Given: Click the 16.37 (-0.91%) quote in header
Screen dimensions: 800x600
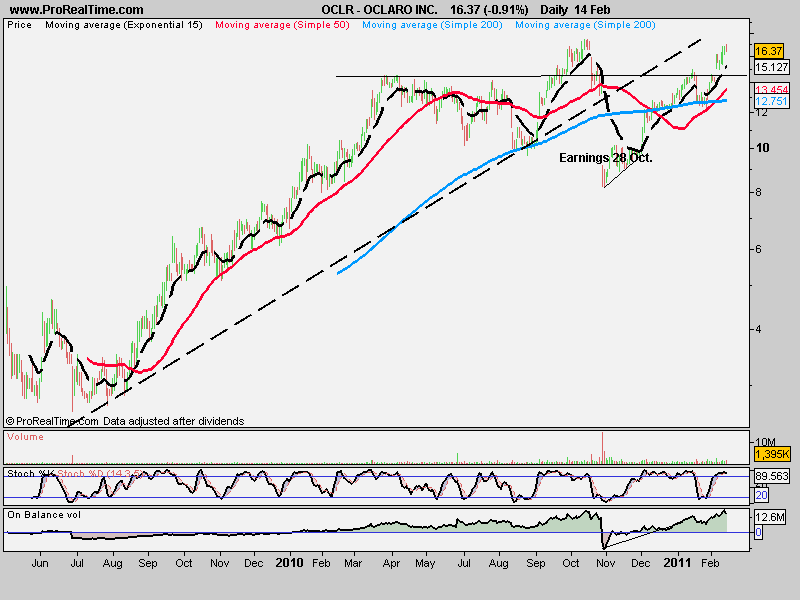Looking at the screenshot, I should 489,10.
